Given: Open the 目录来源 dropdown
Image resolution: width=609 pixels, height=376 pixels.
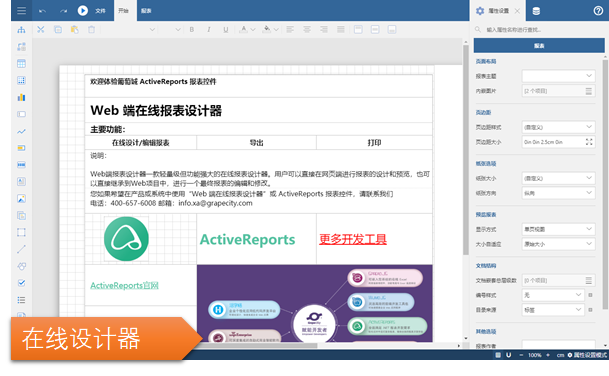Looking at the screenshot, I should (553, 310).
